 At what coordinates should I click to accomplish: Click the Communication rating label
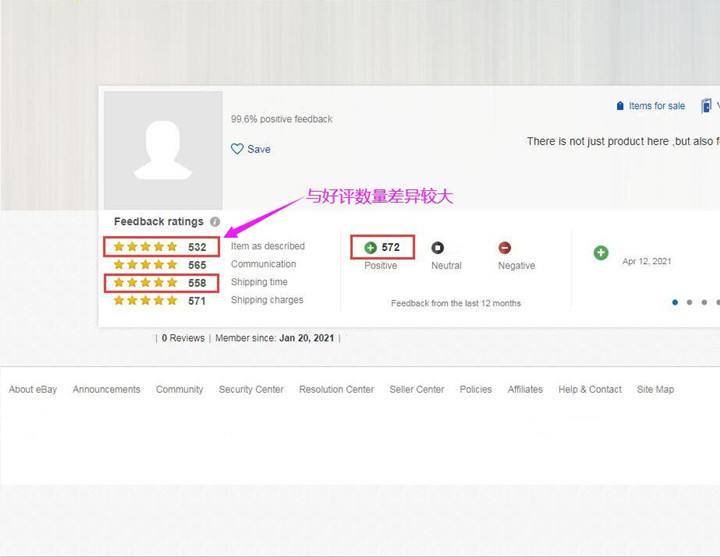264,264
